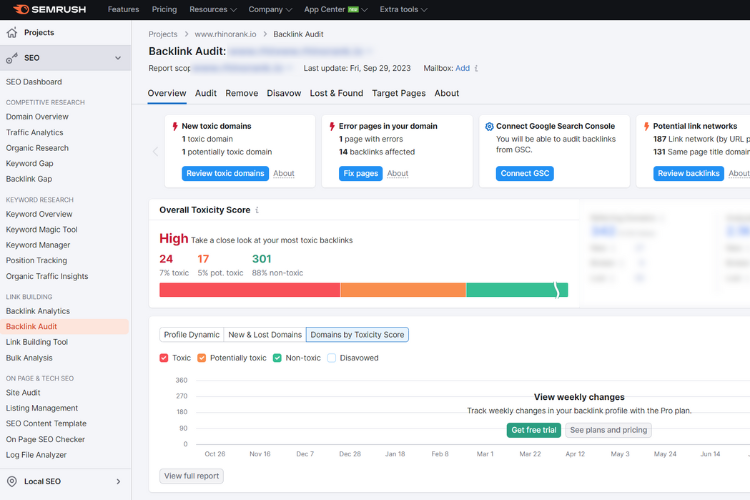Click gear icon on Connect Google Search Console card
The height and width of the screenshot is (500, 750).
coord(489,126)
